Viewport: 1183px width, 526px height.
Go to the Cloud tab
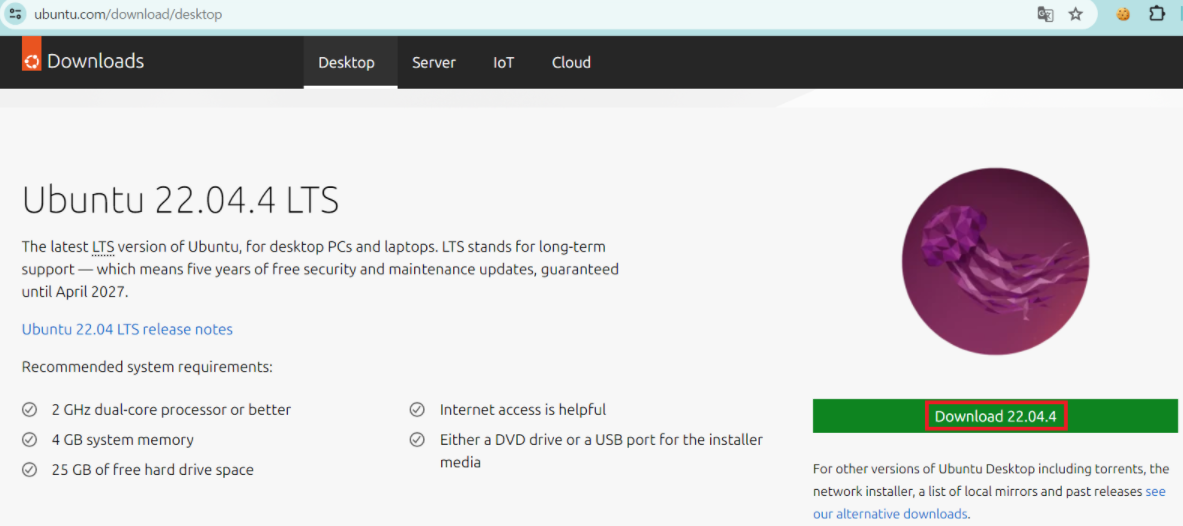(x=571, y=63)
